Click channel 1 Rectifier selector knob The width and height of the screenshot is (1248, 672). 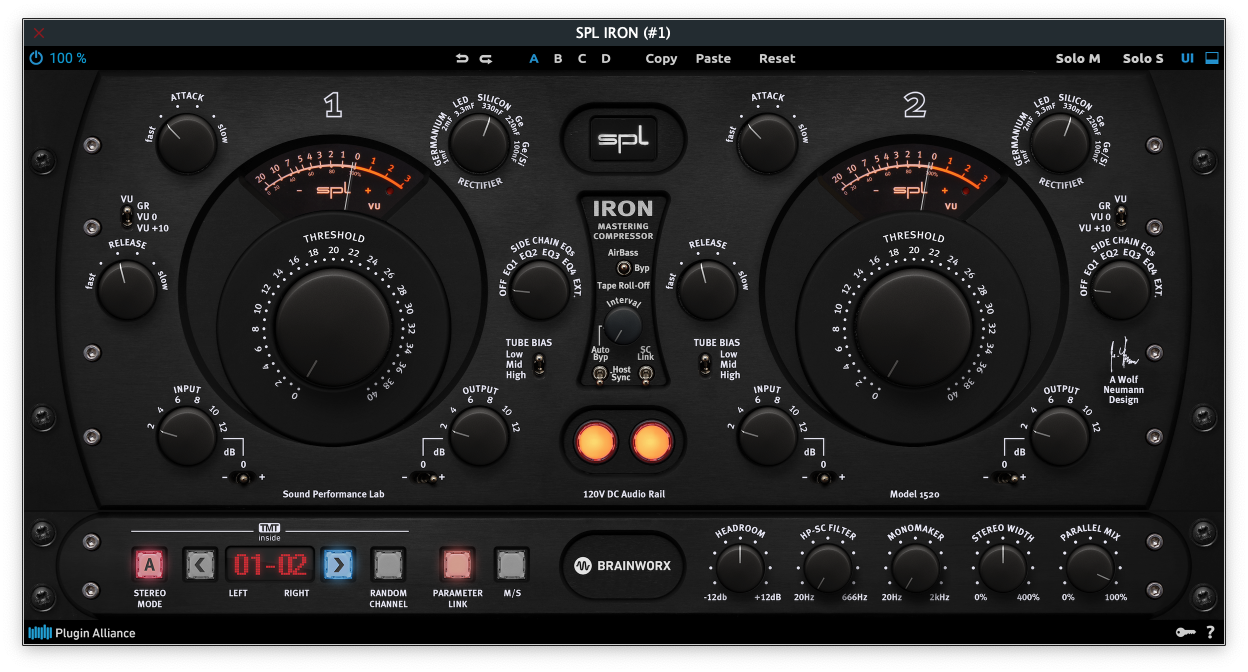coord(479,142)
